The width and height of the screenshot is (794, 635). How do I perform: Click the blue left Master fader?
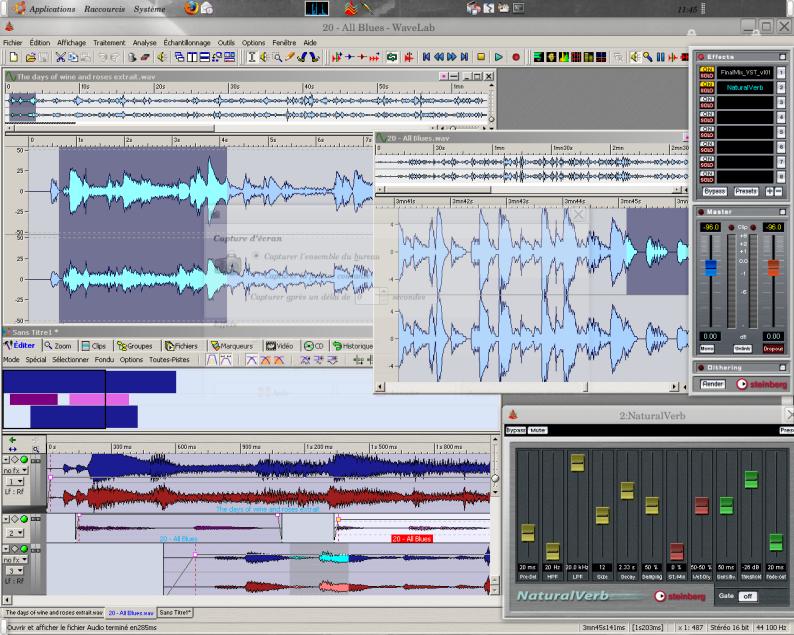pos(711,268)
